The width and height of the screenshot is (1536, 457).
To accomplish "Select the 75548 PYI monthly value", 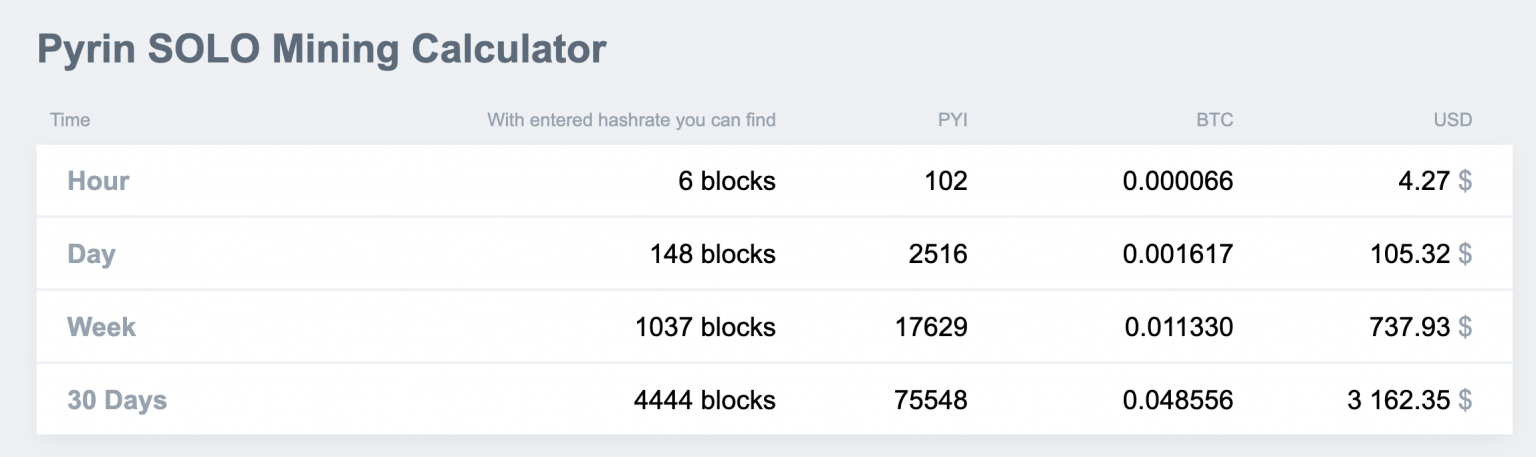I will click(930, 400).
